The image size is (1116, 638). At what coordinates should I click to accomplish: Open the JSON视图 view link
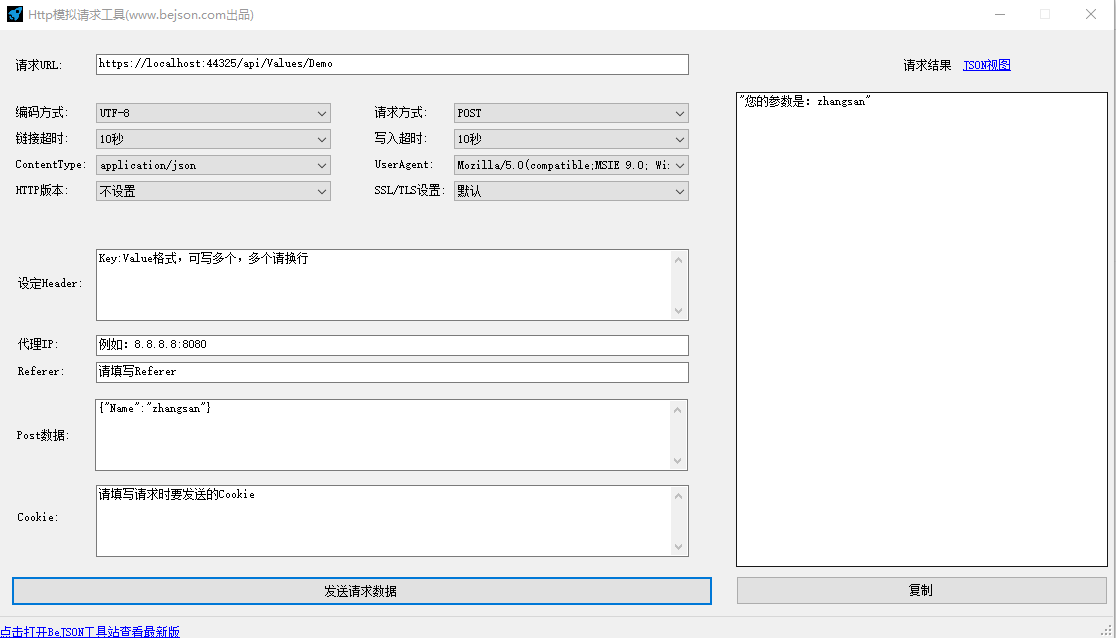(986, 64)
